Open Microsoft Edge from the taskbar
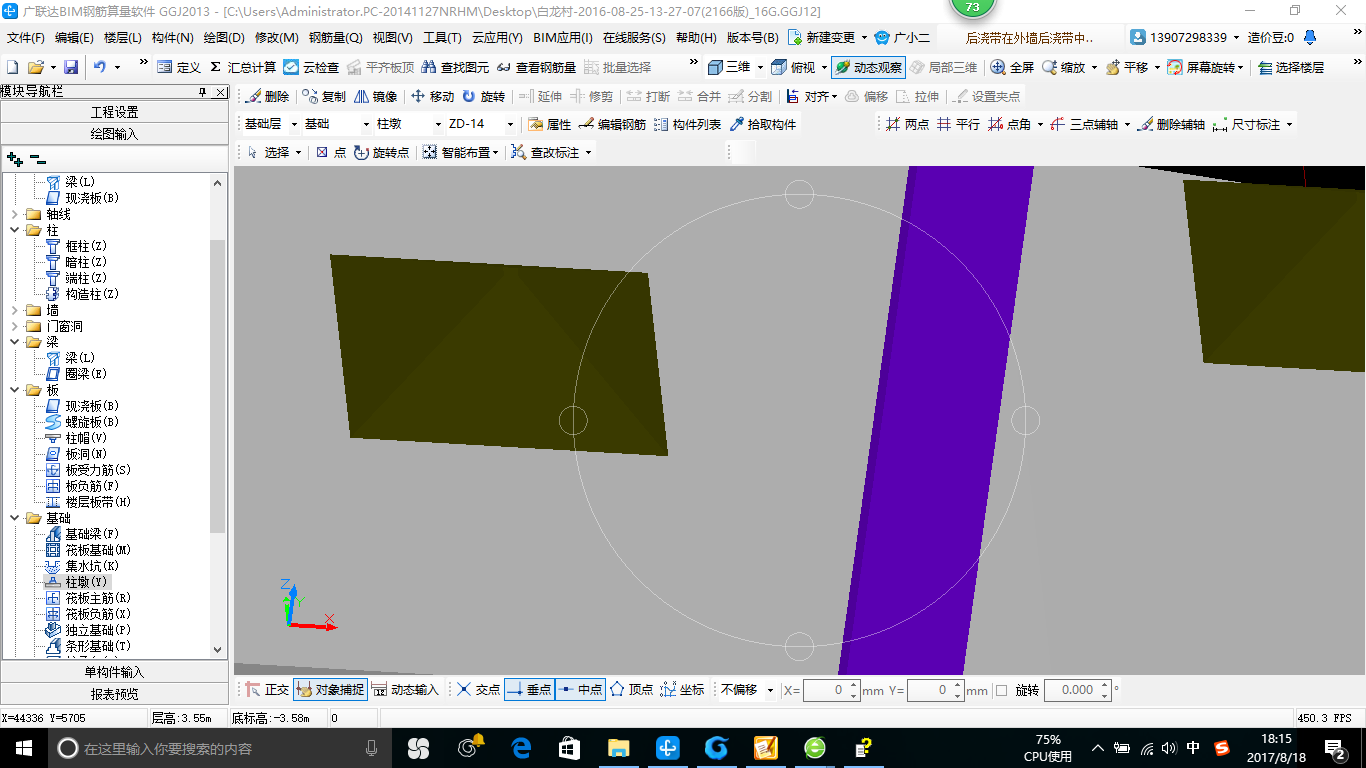This screenshot has height=768, width=1366. [520, 748]
